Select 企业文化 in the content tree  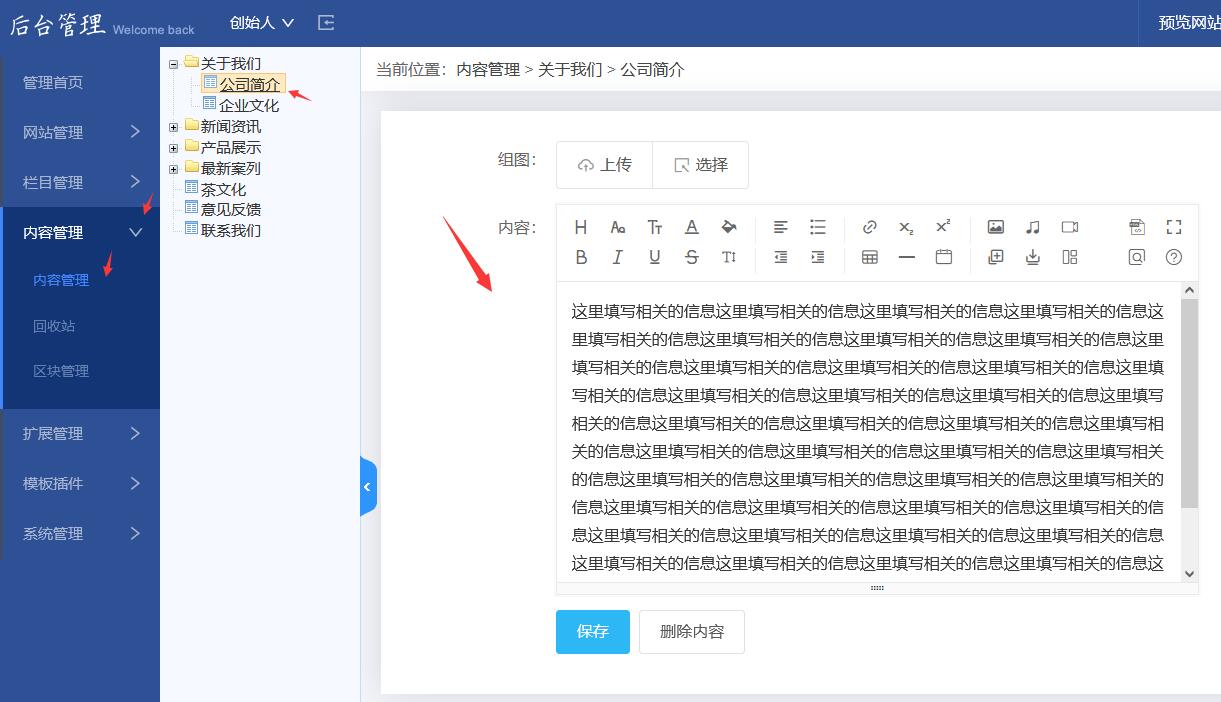(x=249, y=105)
